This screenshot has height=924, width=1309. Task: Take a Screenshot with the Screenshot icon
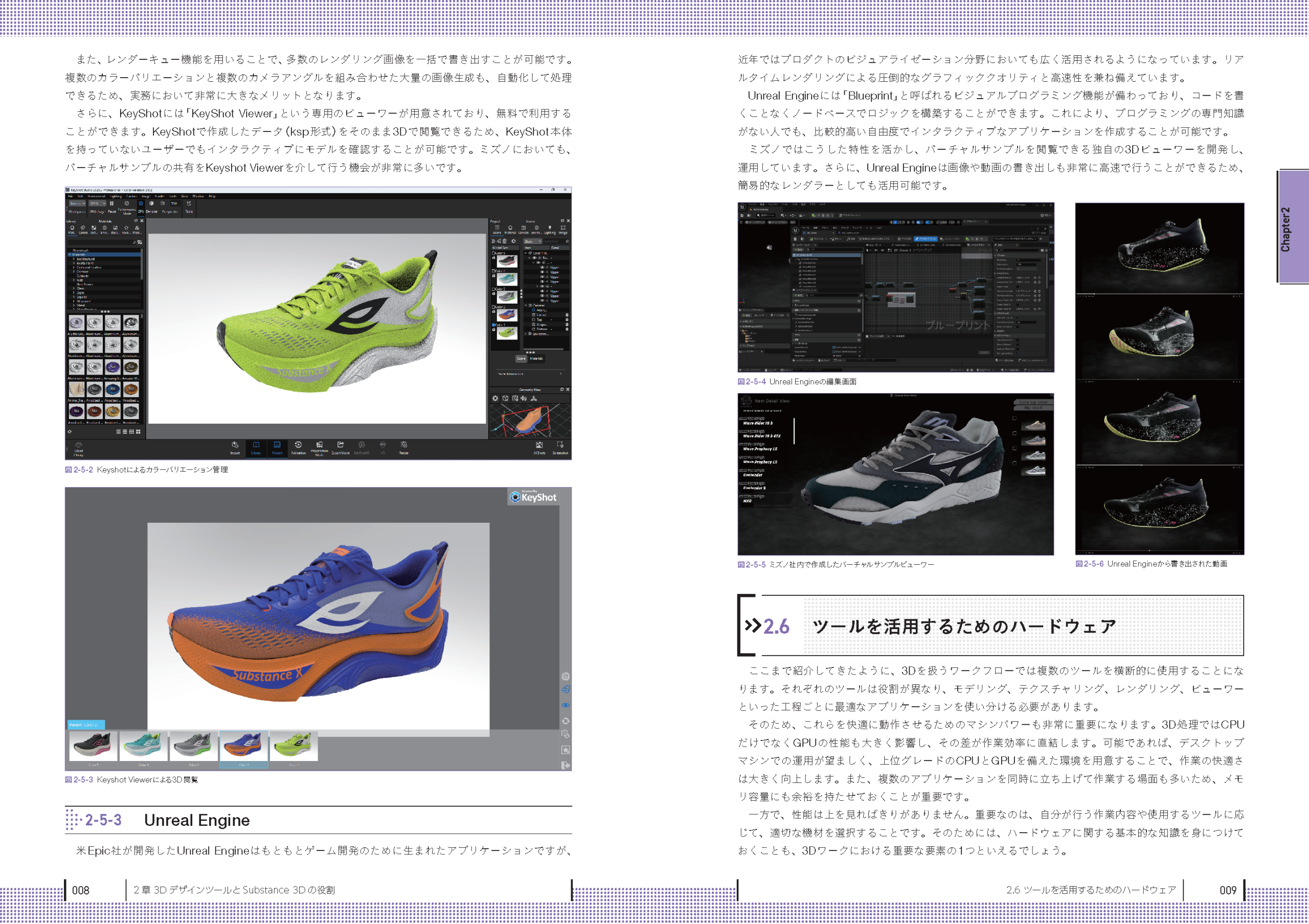point(560,448)
